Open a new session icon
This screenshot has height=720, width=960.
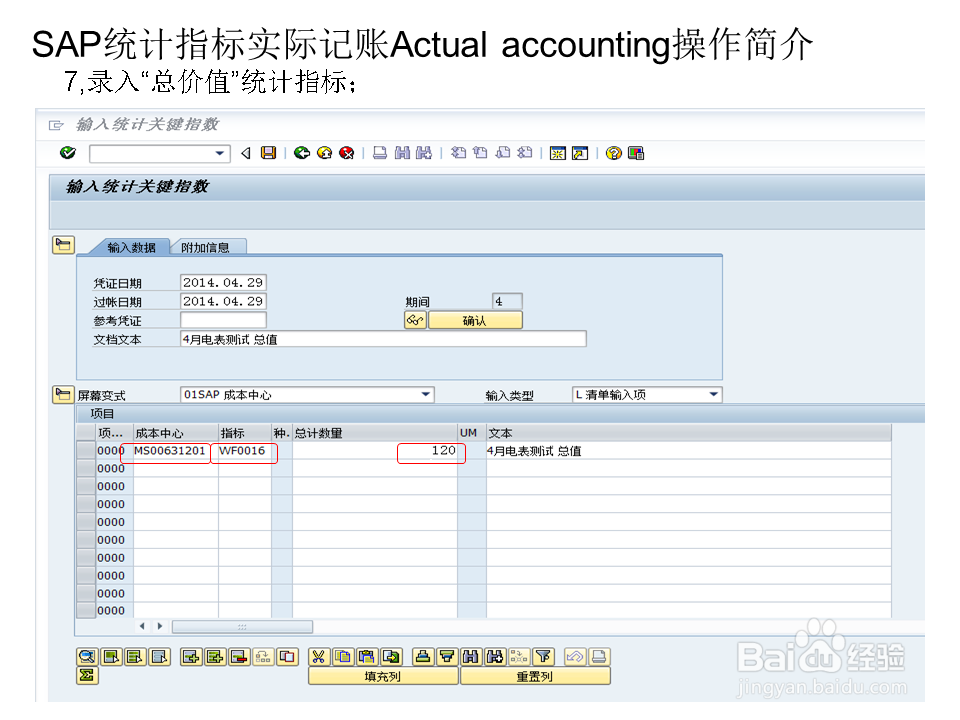[557, 152]
